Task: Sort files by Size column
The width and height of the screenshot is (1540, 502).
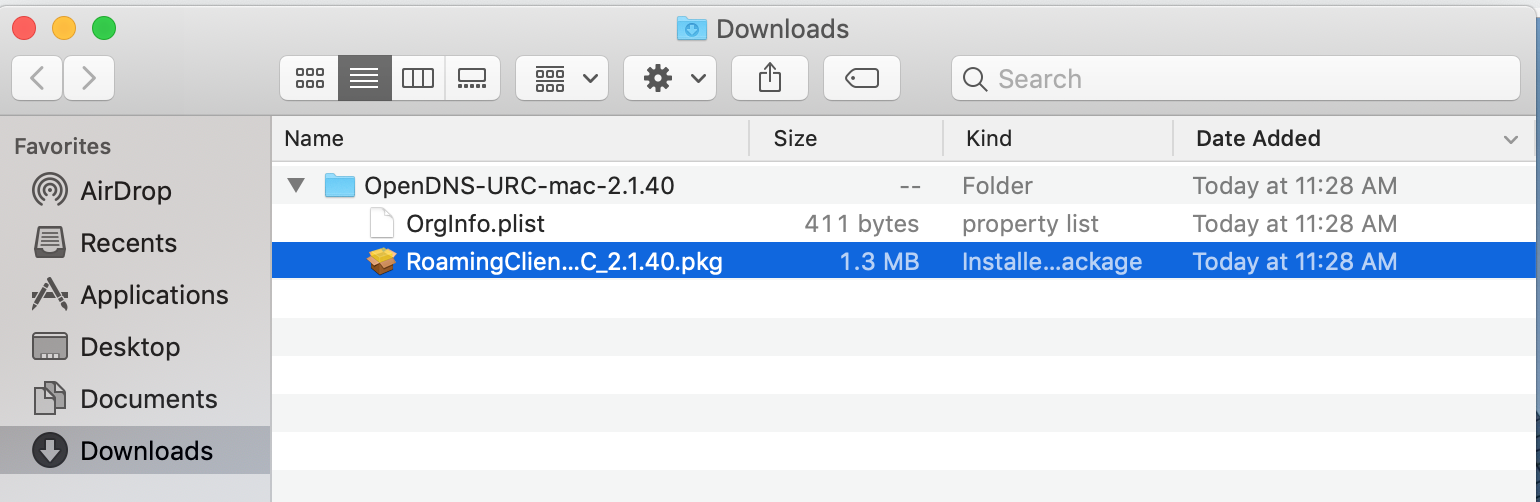Action: [x=795, y=139]
